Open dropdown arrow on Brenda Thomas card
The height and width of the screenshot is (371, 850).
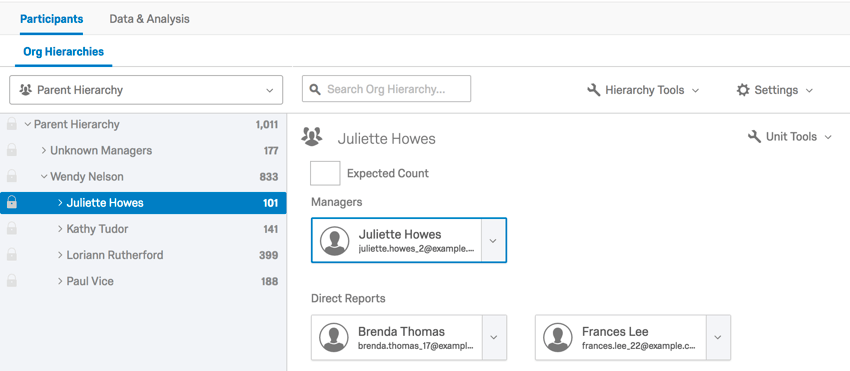pyautogui.click(x=494, y=337)
